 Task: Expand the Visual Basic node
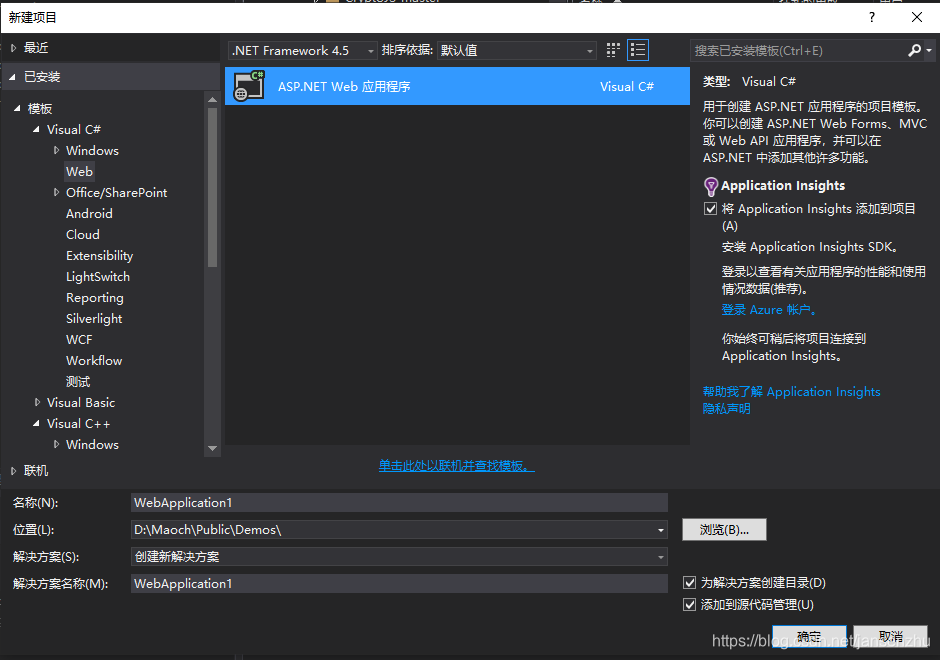pos(37,403)
